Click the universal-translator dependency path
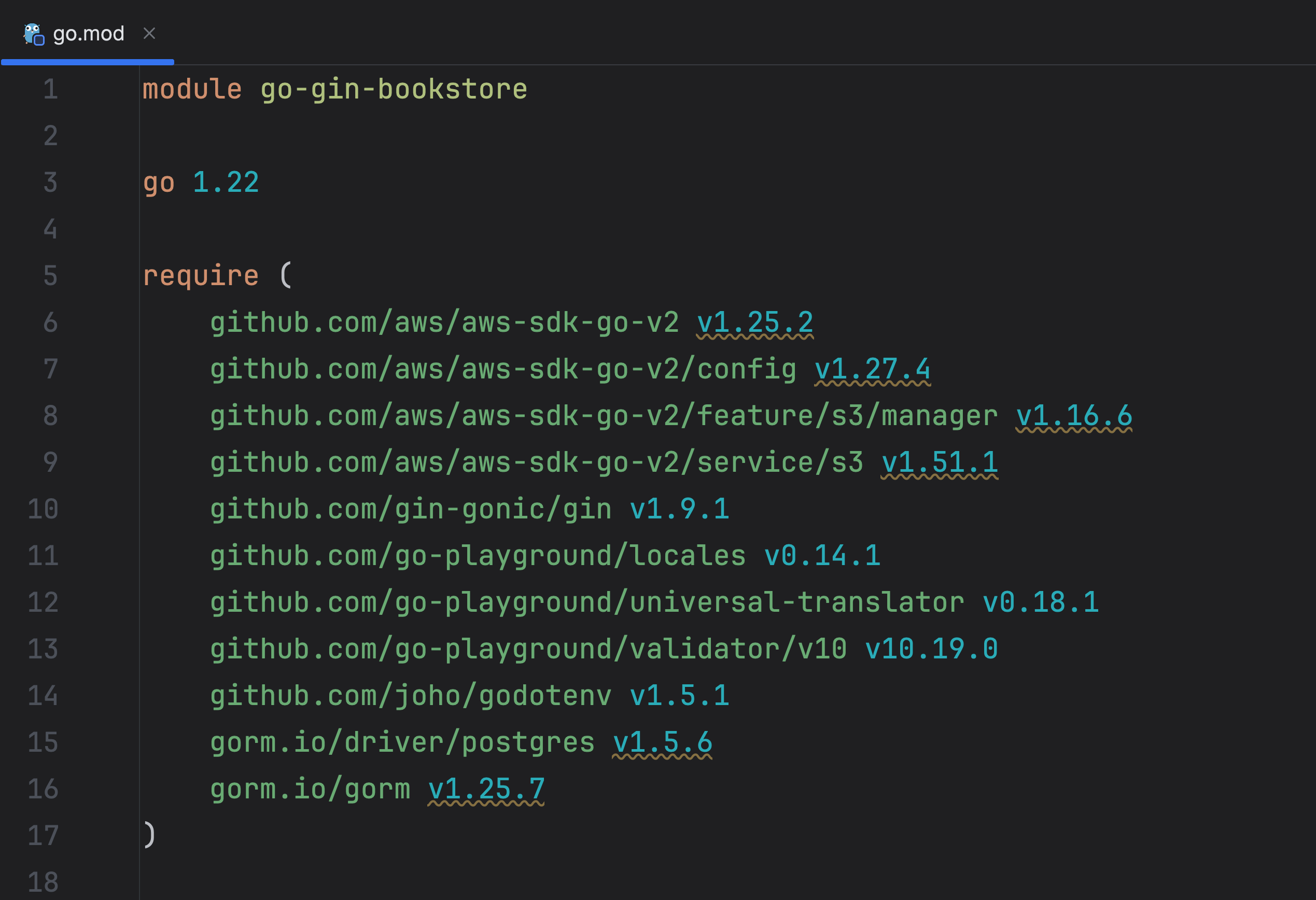 pyautogui.click(x=586, y=603)
